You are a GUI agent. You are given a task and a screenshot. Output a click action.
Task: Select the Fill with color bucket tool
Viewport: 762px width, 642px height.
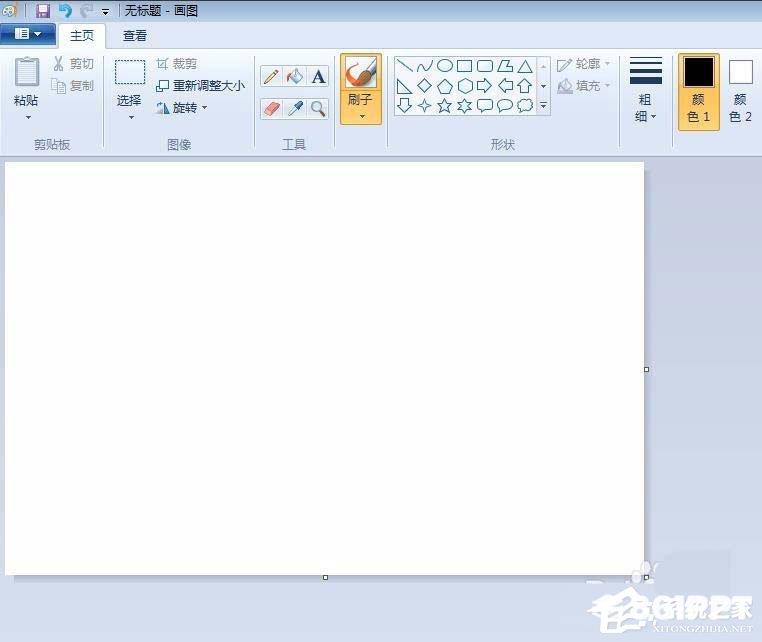295,76
